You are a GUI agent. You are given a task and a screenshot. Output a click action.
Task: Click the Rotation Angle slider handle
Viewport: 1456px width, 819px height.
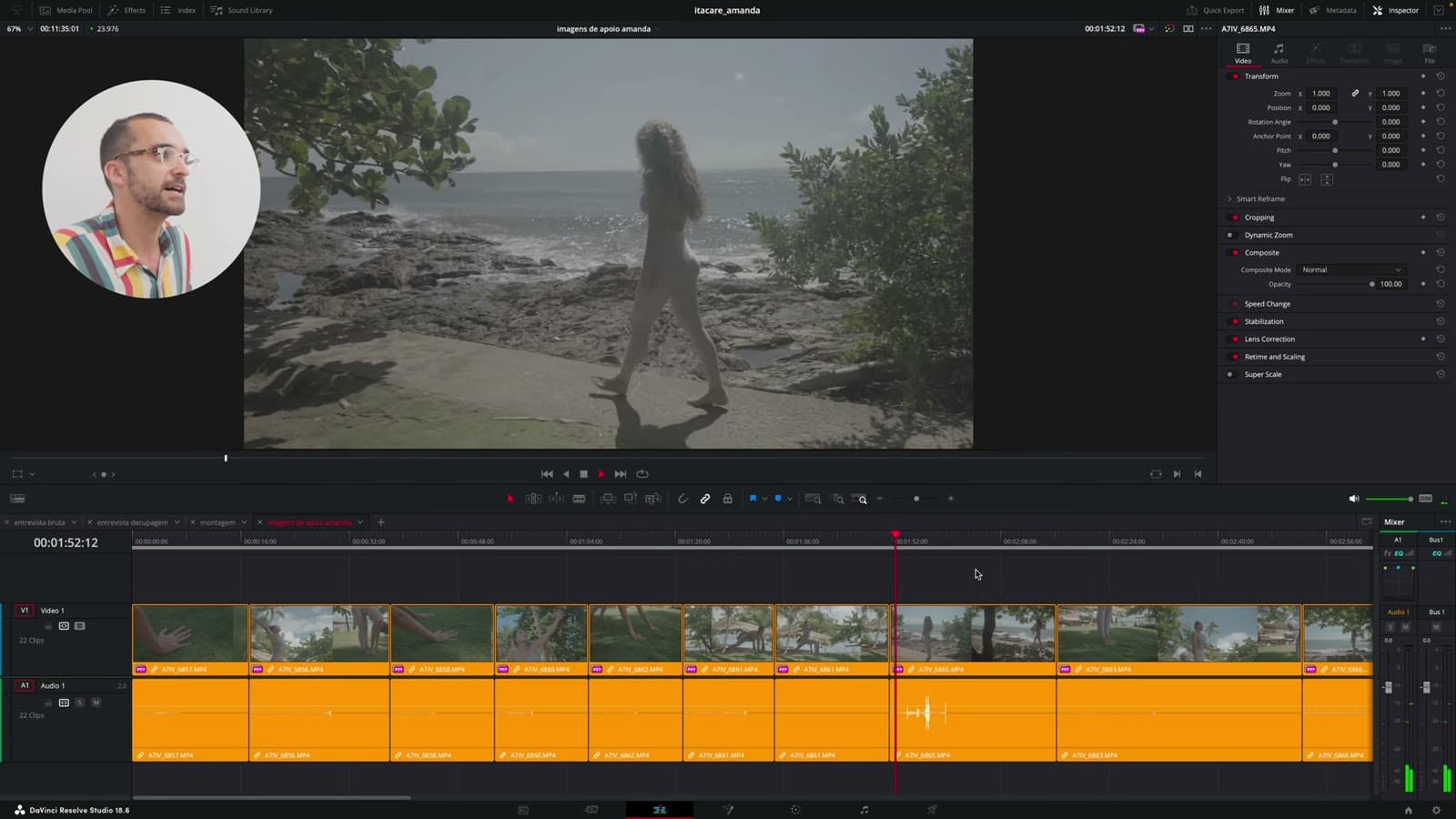point(1335,122)
